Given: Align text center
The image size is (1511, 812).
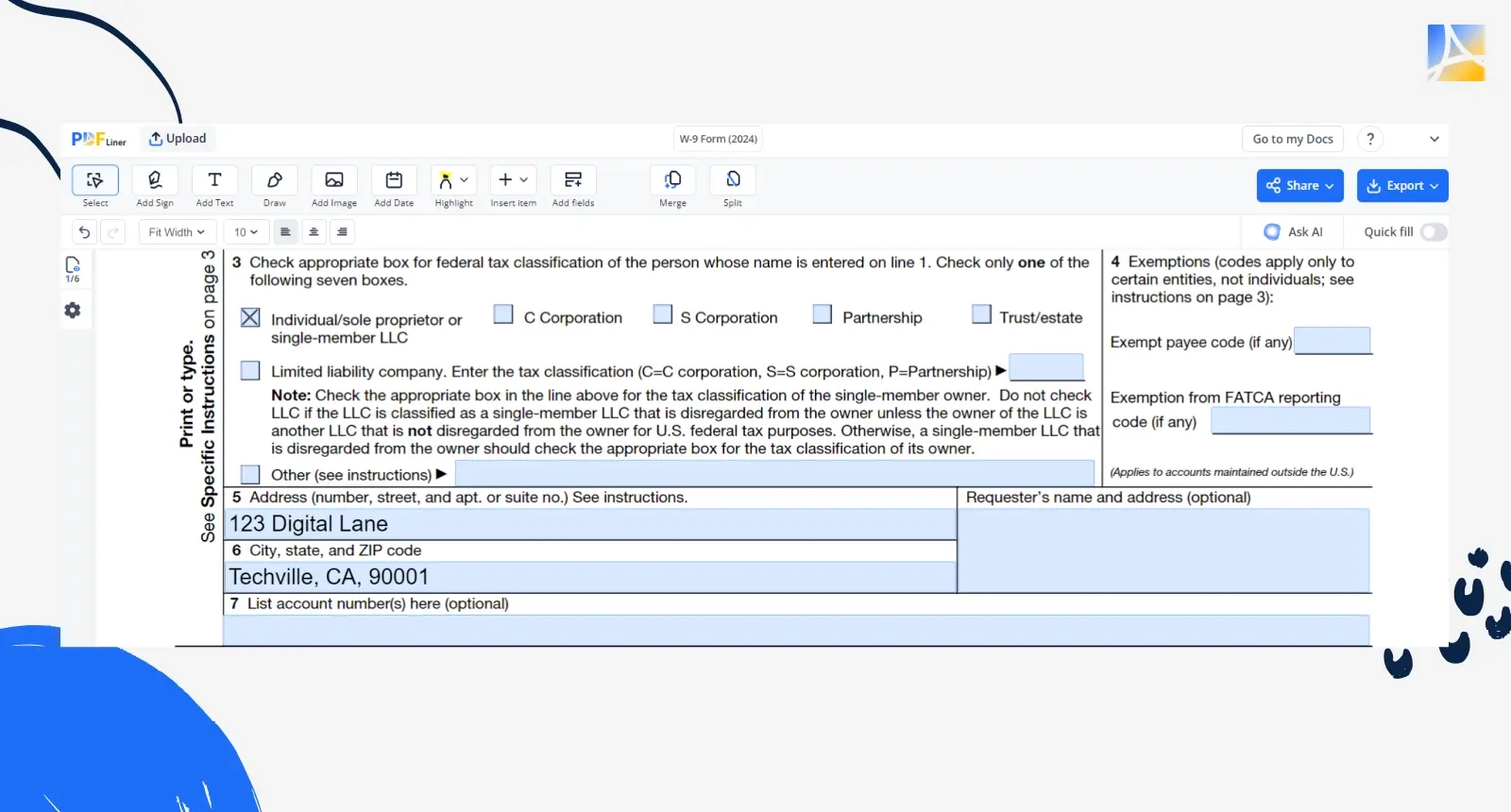Looking at the screenshot, I should point(314,232).
